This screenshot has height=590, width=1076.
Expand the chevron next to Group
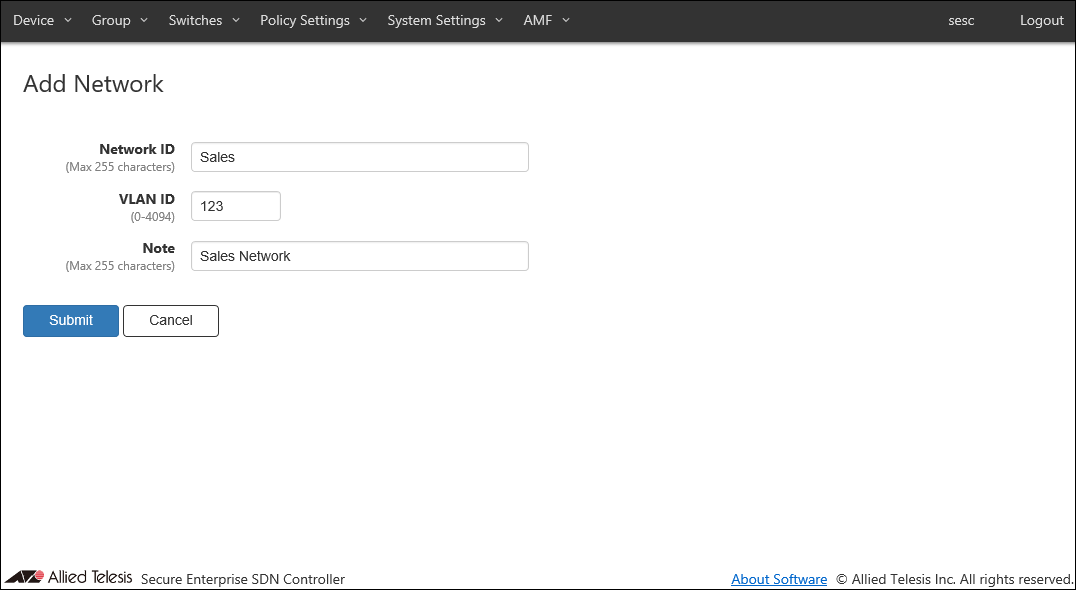pos(144,20)
